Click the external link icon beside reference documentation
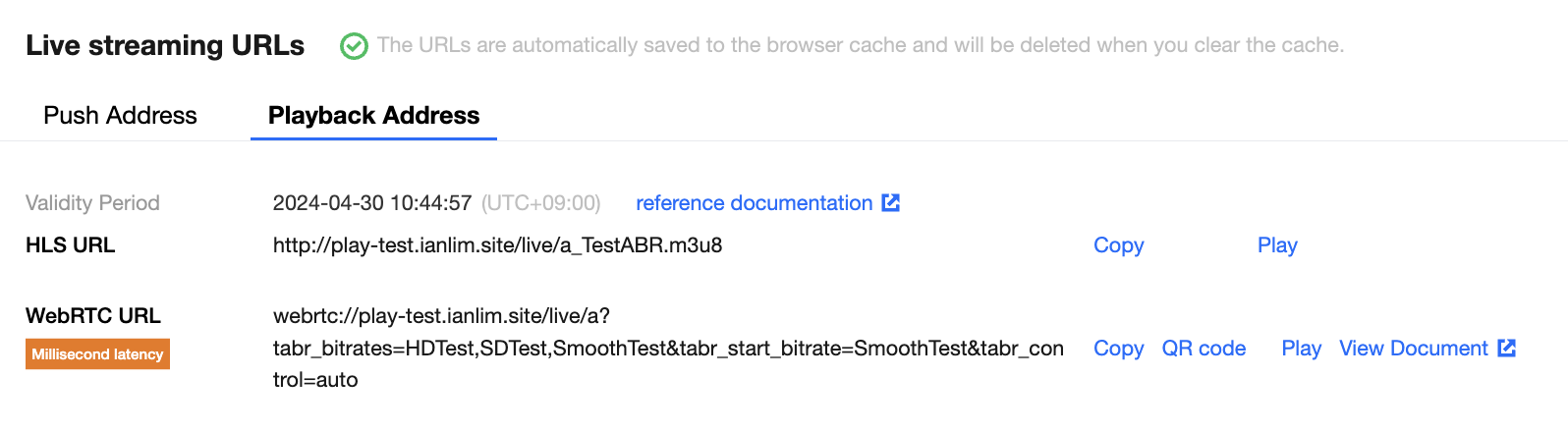 891,202
